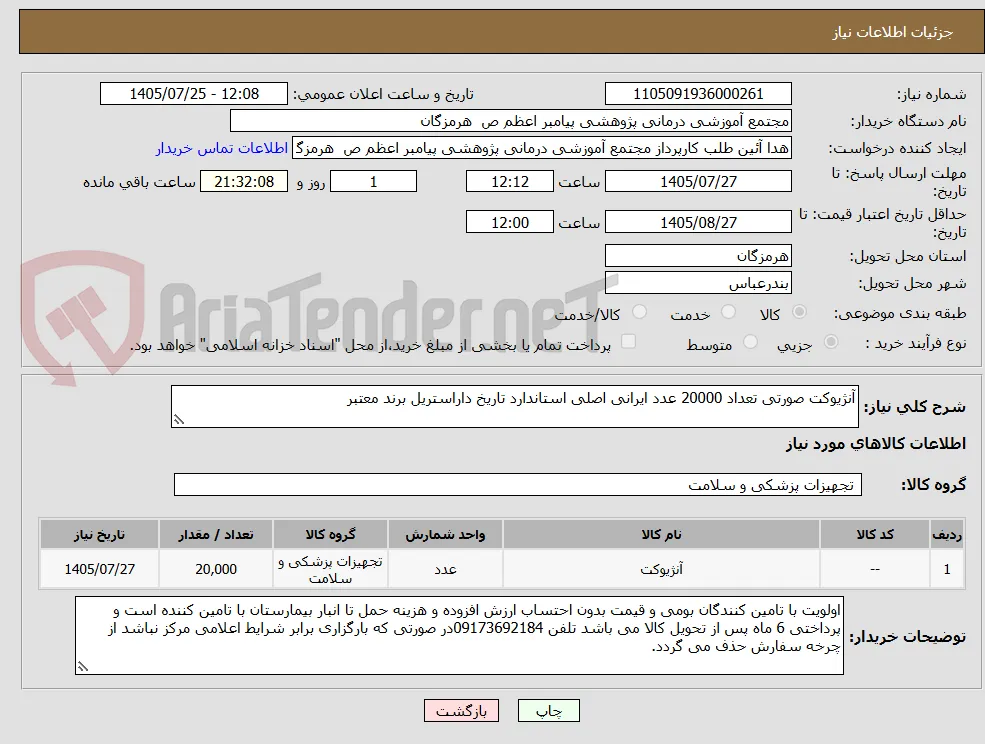The width and height of the screenshot is (985, 744).
Task: Click the نام کالا column header
Action: [661, 535]
